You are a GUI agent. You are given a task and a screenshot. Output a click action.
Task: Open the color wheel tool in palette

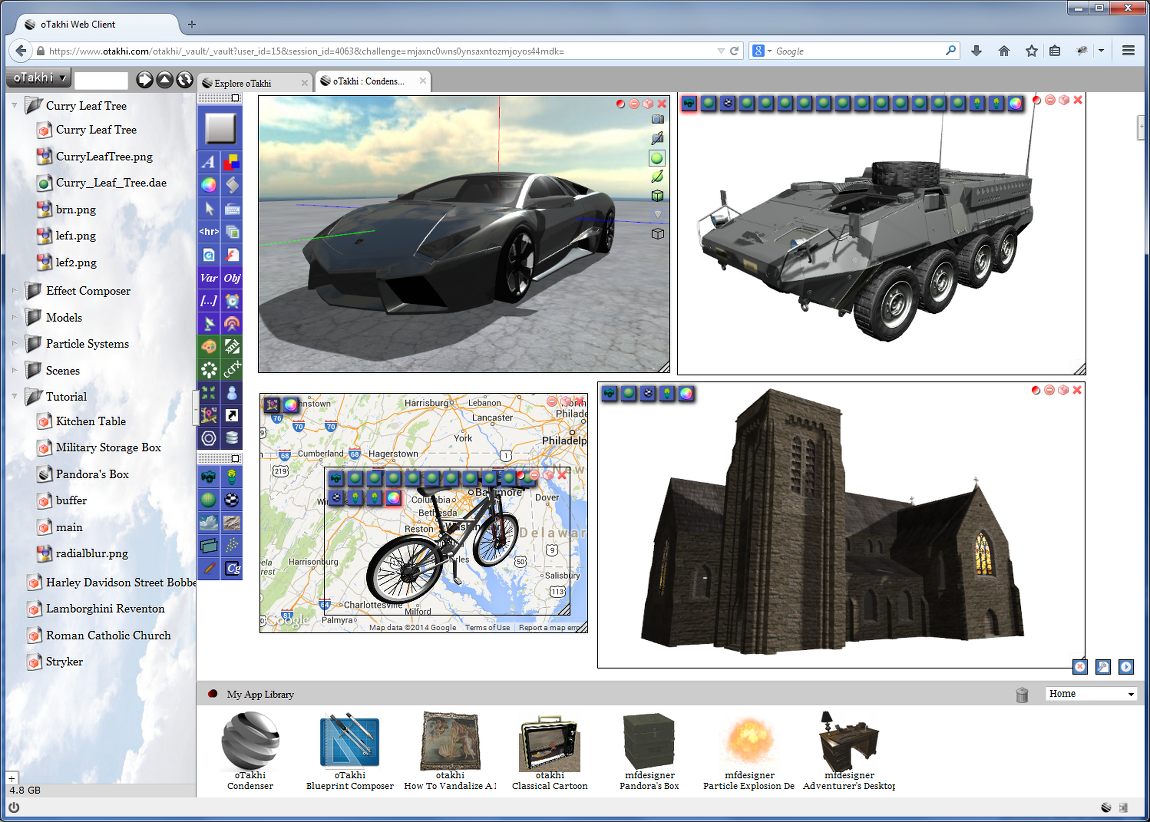[209, 185]
